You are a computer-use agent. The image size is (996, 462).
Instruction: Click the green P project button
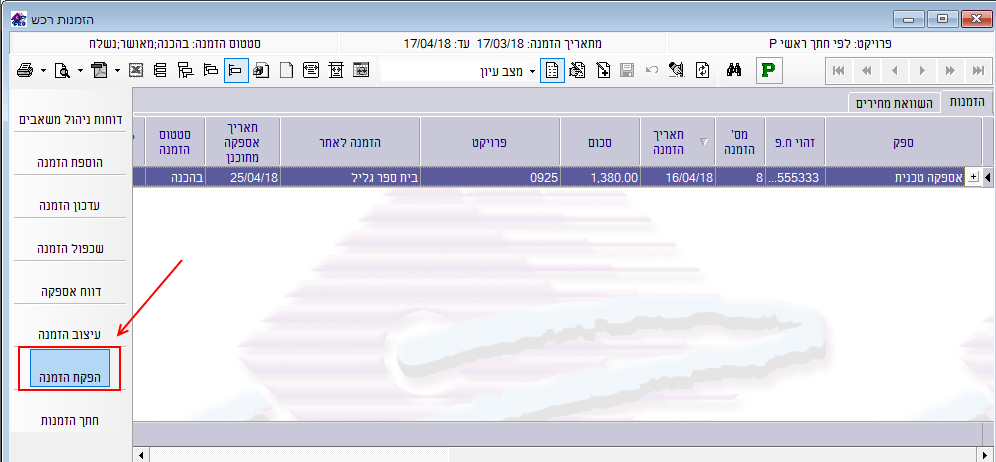pos(769,70)
